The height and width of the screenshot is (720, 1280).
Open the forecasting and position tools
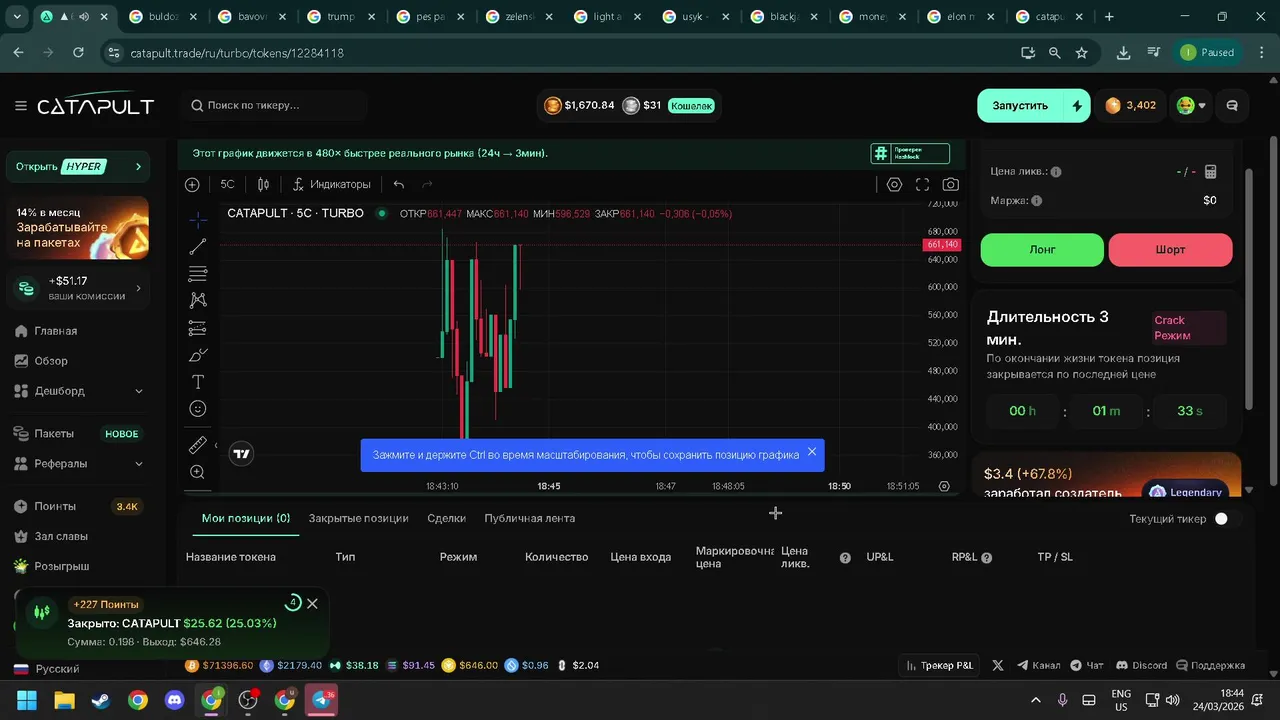point(198,328)
